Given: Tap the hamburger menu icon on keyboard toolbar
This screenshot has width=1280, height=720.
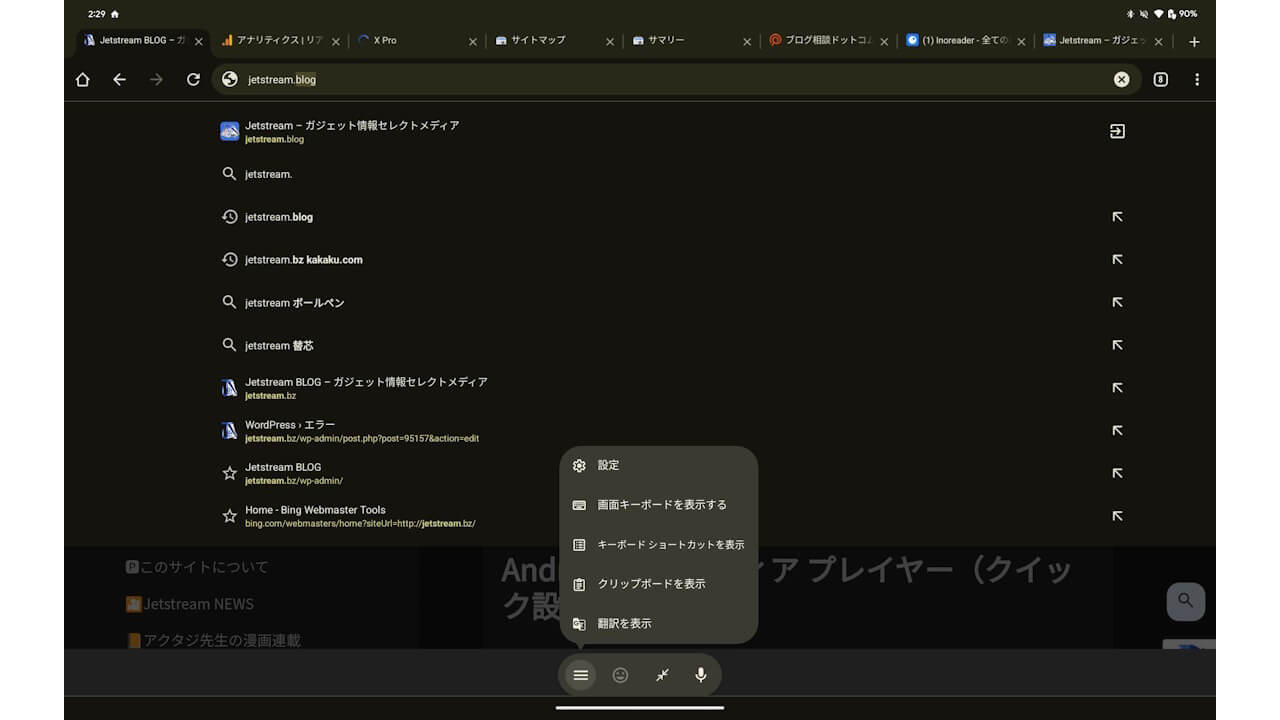Looking at the screenshot, I should [x=581, y=675].
